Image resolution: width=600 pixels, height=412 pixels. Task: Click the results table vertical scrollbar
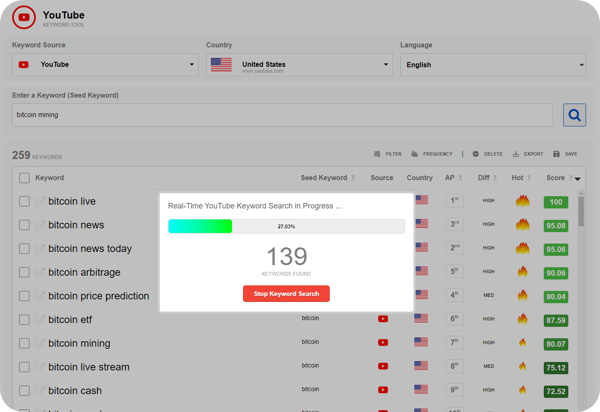[581, 212]
